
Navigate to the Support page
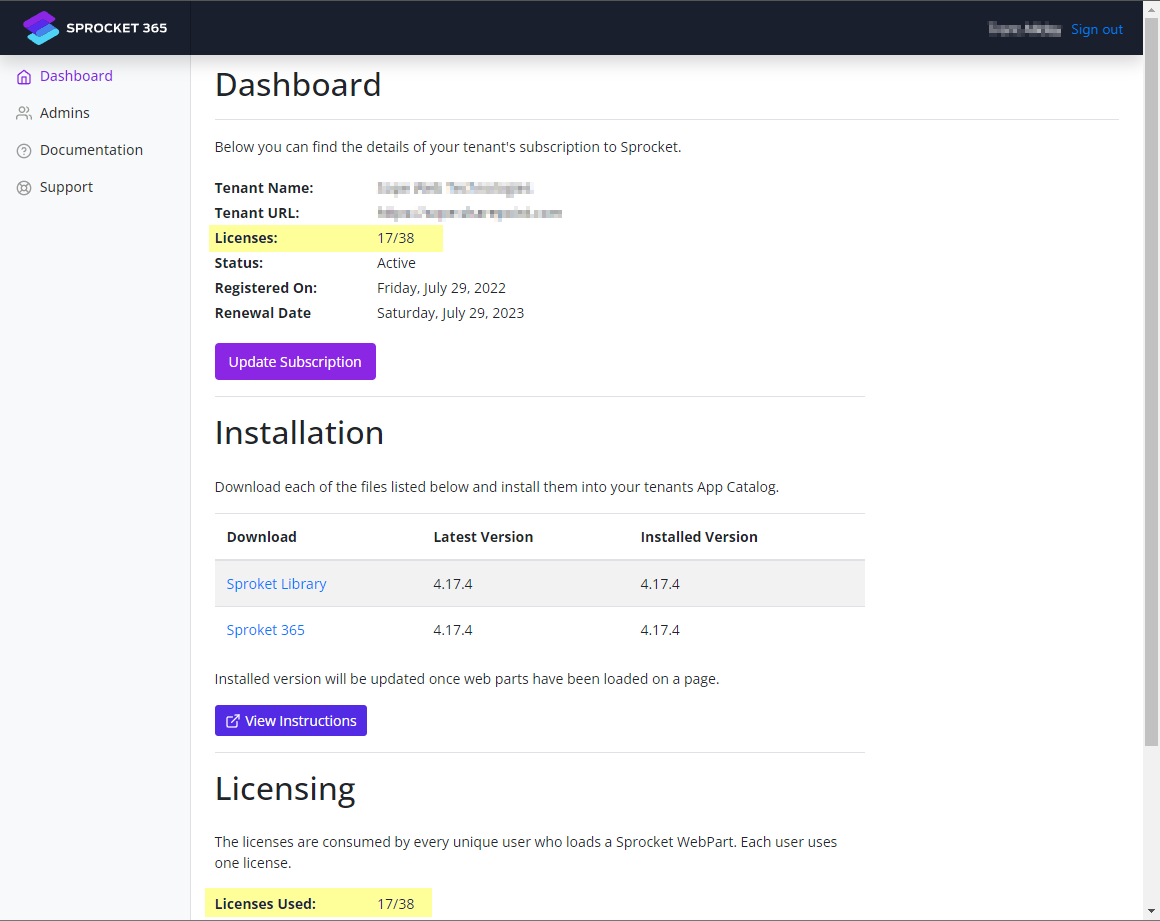click(x=66, y=187)
